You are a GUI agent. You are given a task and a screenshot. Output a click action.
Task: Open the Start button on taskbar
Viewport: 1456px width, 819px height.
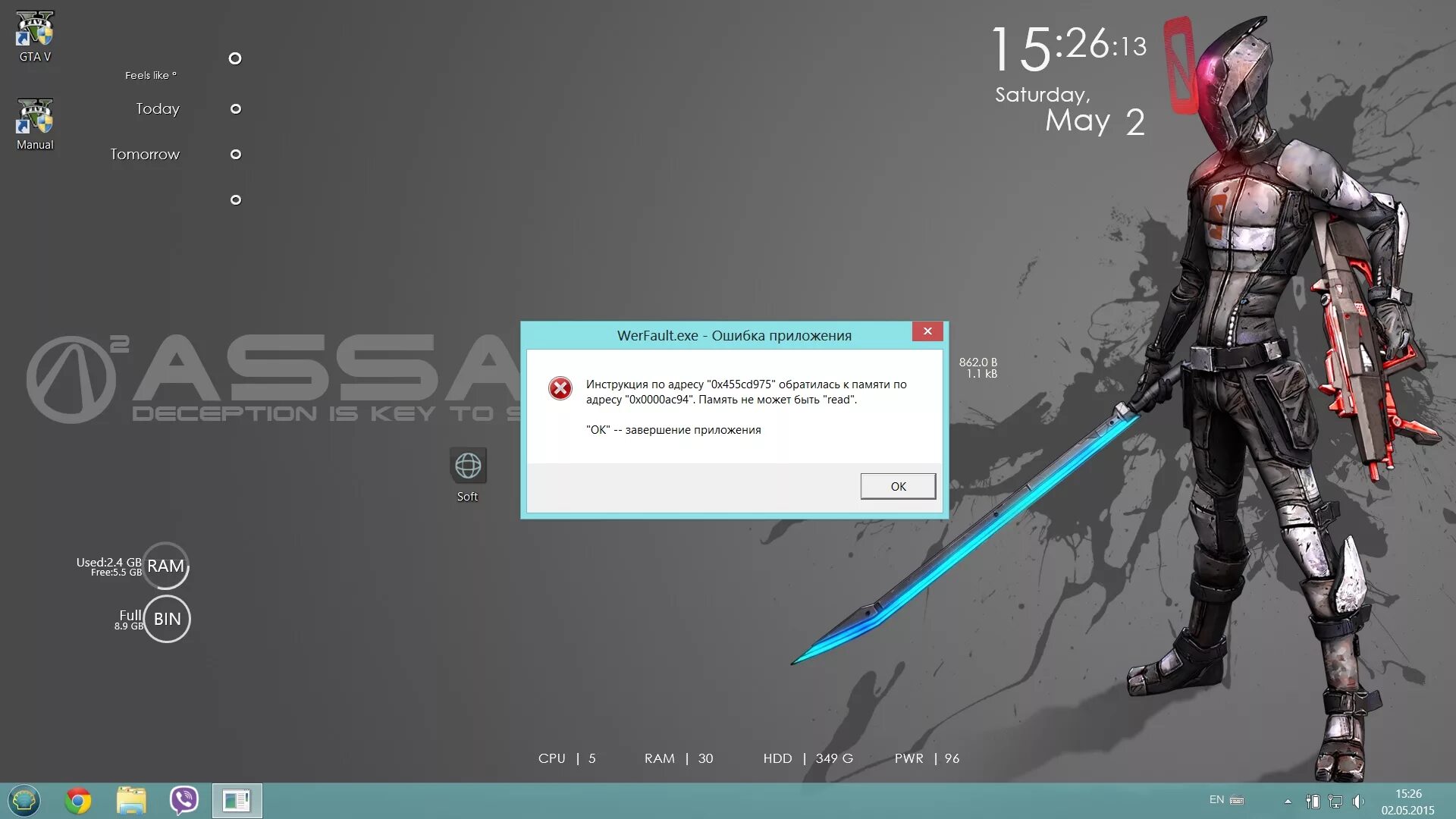[x=24, y=801]
